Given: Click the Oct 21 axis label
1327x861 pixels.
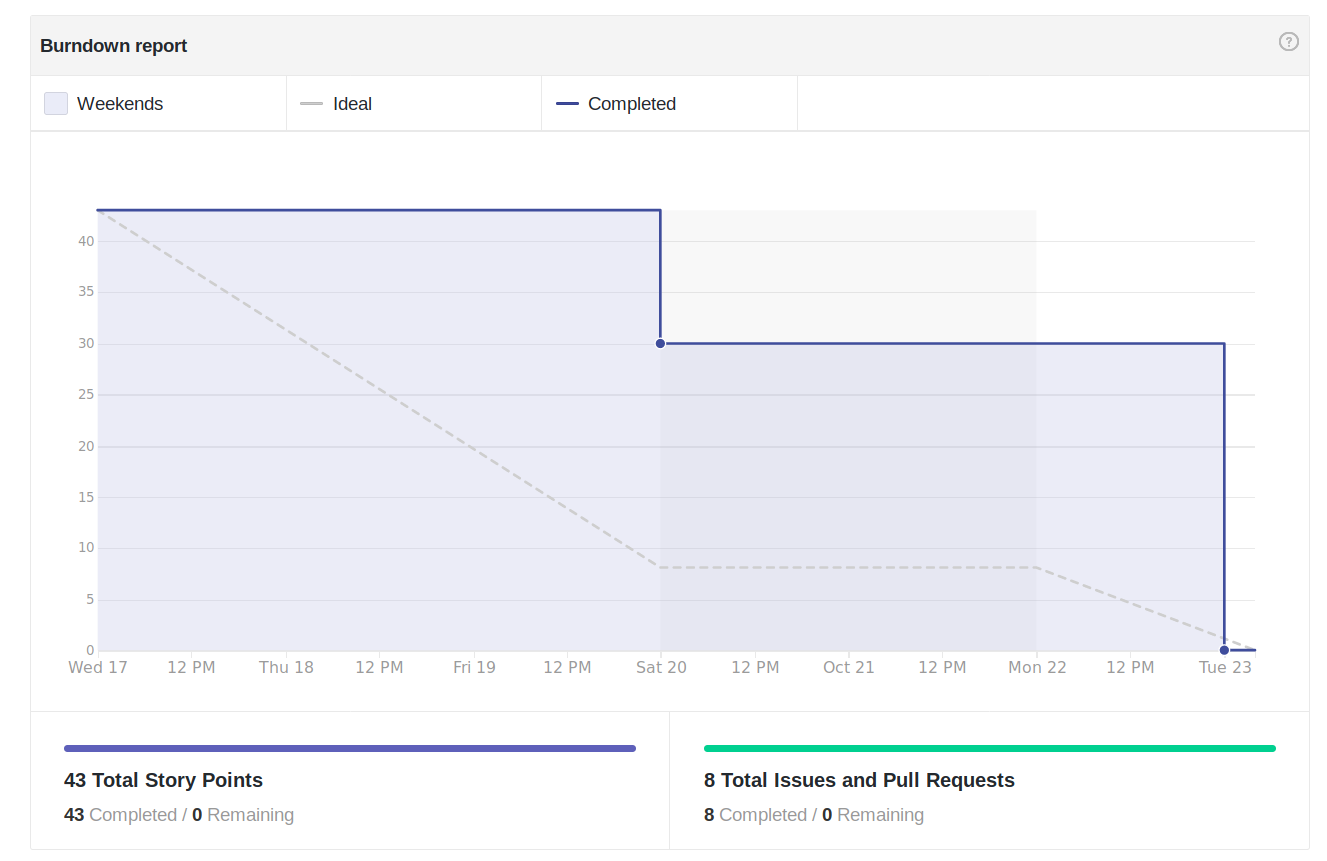Looking at the screenshot, I should (x=849, y=667).
